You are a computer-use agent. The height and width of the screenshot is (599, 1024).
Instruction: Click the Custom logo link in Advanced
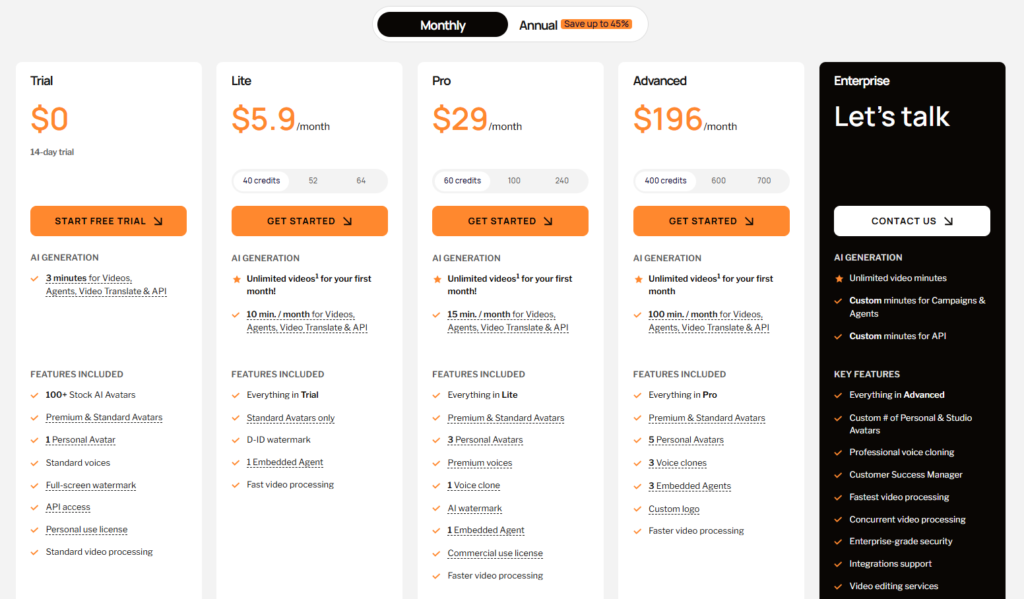pos(674,509)
